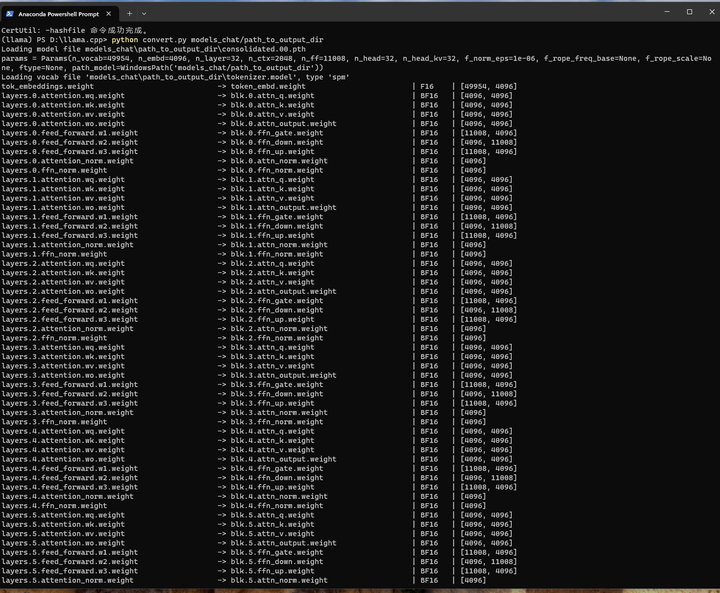Open a new terminal tab with plus
Screen dimensions: 720x593
pyautogui.click(x=129, y=14)
